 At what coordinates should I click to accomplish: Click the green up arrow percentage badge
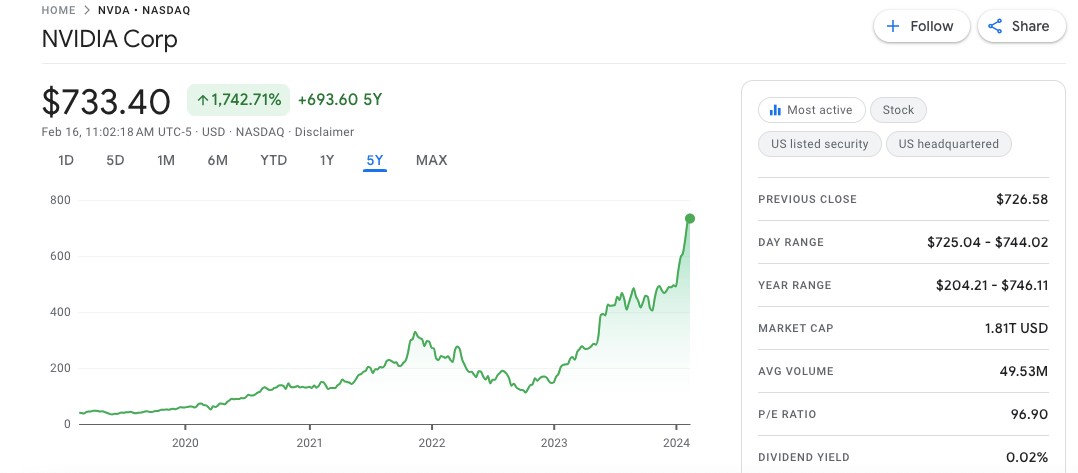pyautogui.click(x=238, y=100)
